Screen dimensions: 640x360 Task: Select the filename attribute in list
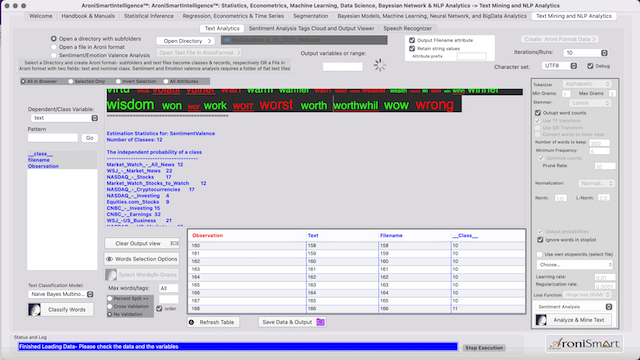(x=39, y=160)
